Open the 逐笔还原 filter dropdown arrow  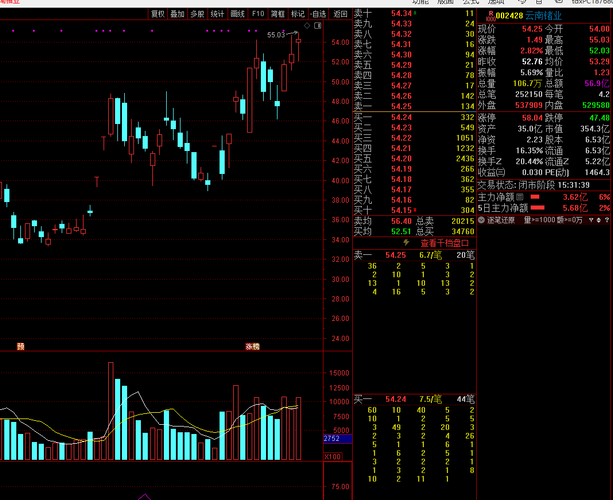click(x=591, y=220)
